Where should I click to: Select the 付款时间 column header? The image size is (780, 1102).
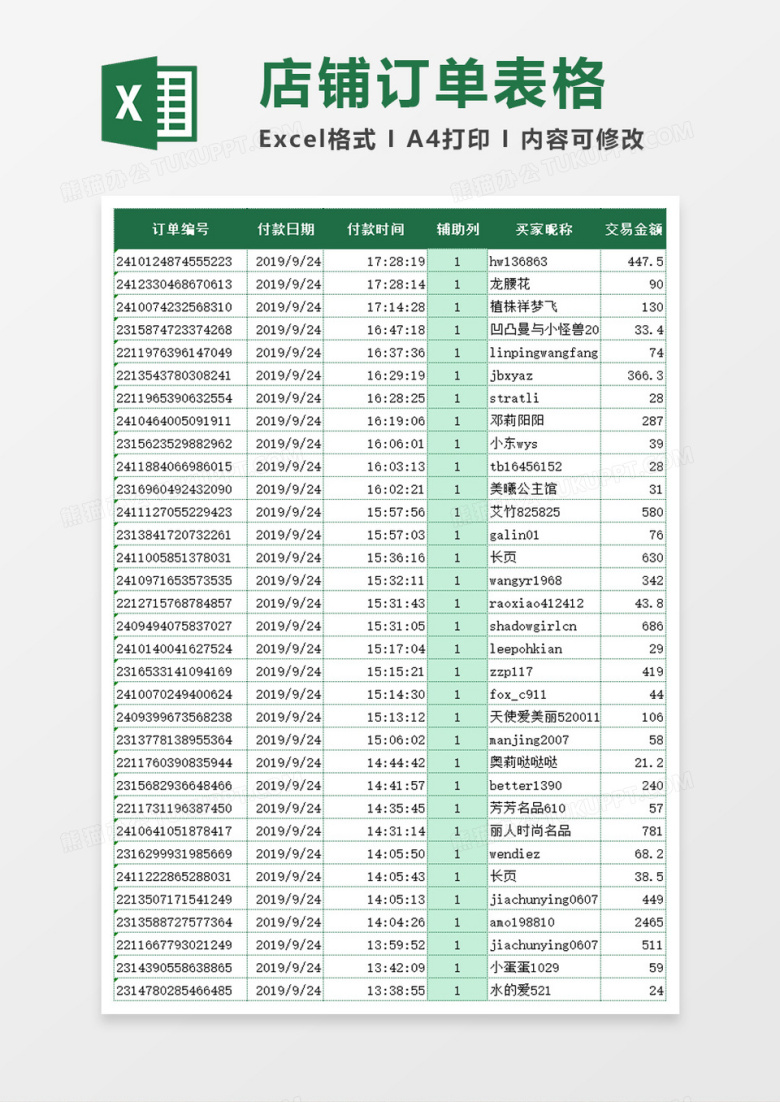[375, 229]
